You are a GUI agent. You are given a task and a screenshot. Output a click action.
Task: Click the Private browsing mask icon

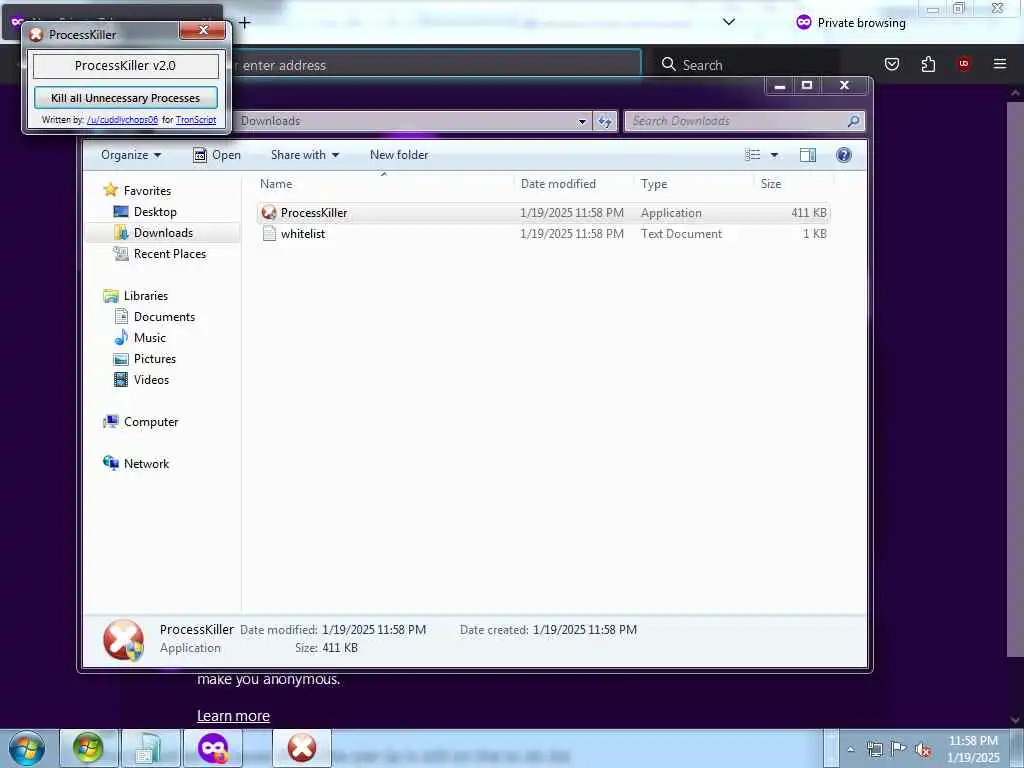click(x=803, y=22)
